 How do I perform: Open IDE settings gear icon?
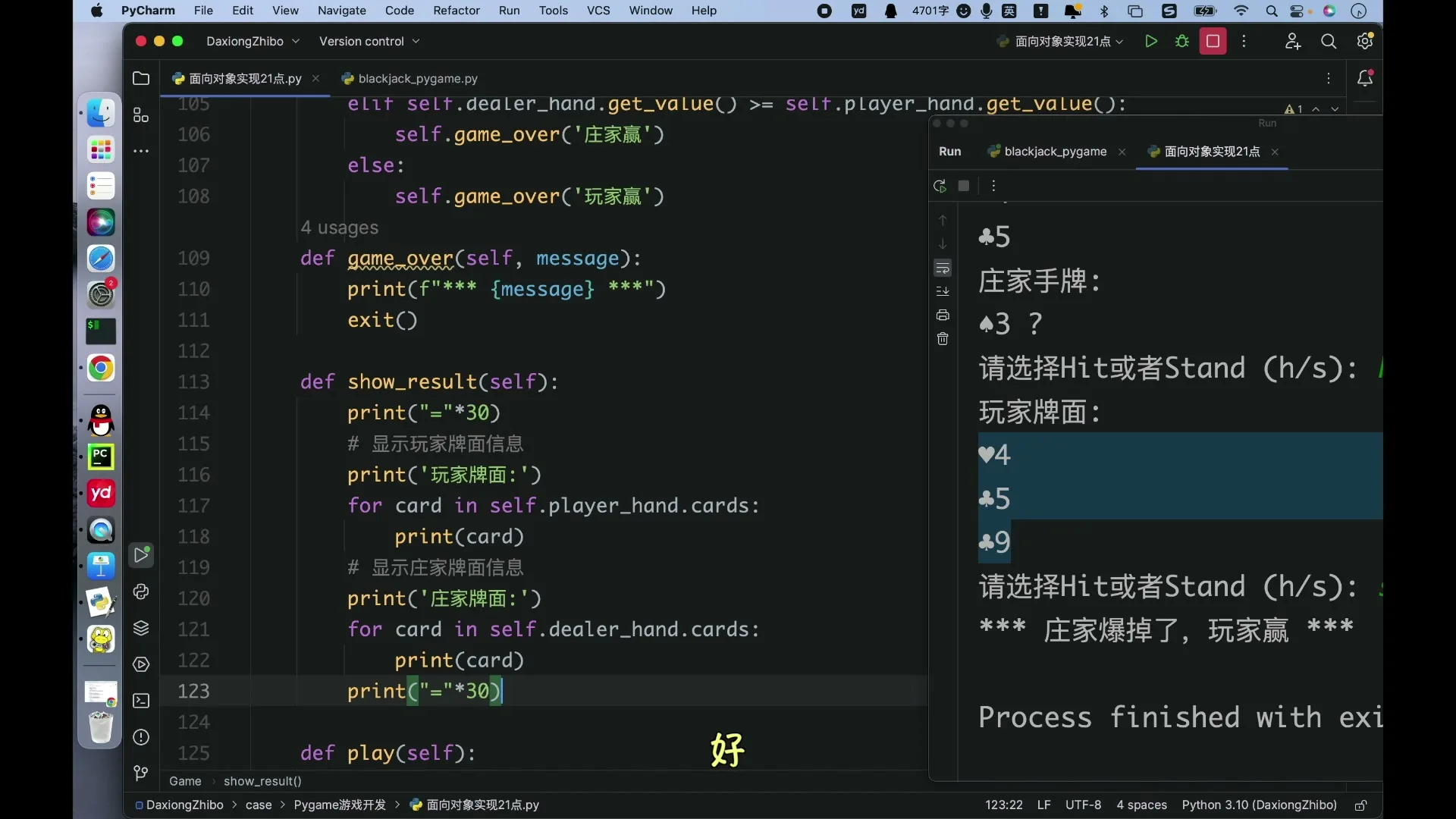pyautogui.click(x=1365, y=41)
